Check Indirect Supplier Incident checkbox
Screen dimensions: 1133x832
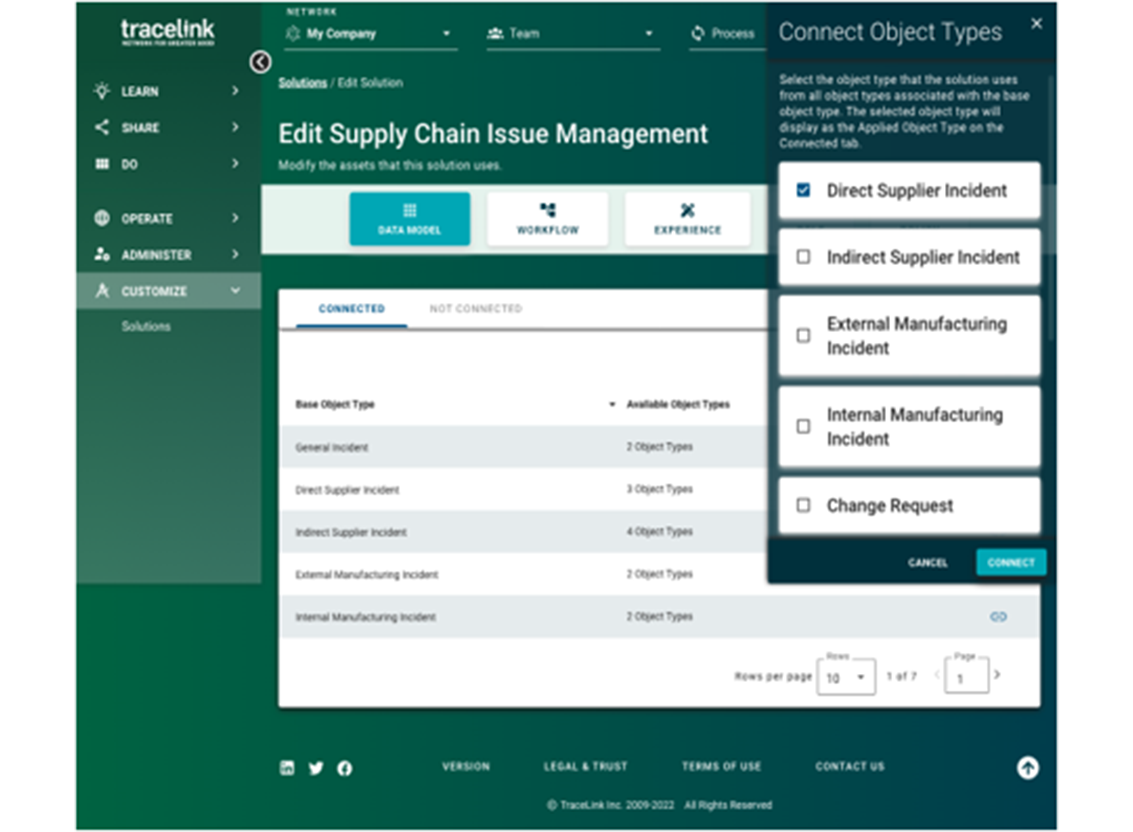(x=803, y=257)
